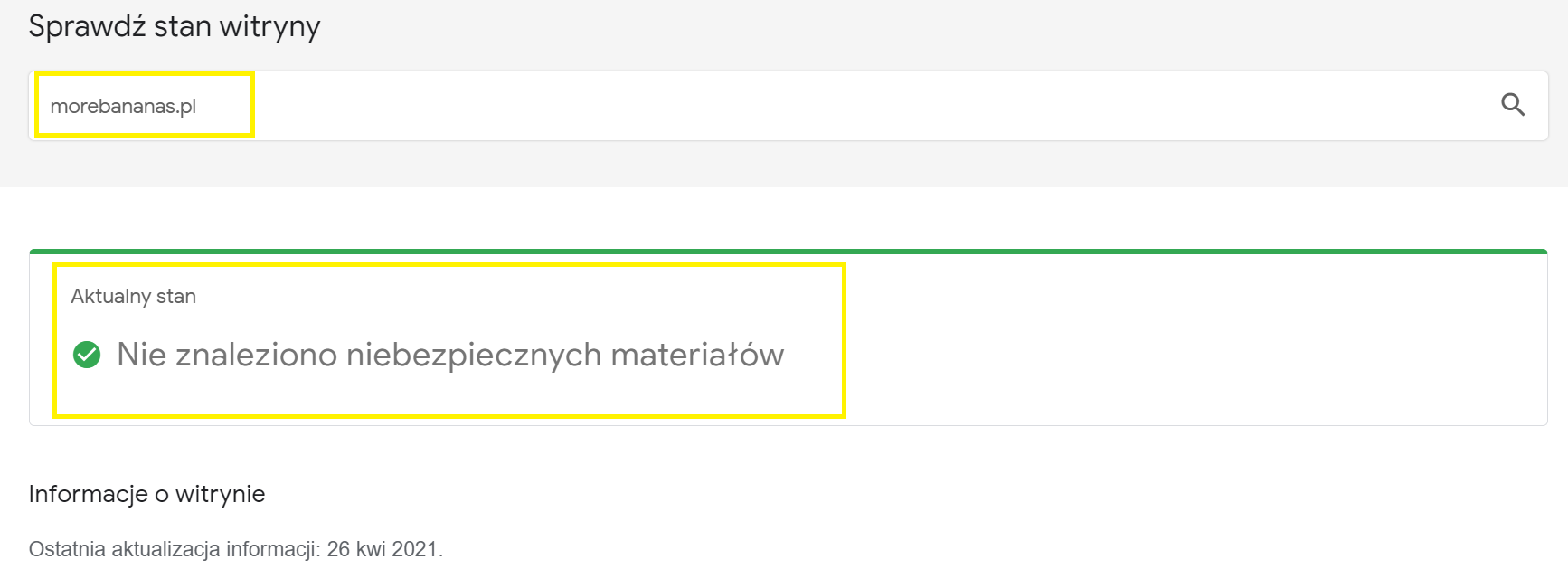Click the word "Informacje" in the section heading

[88, 494]
